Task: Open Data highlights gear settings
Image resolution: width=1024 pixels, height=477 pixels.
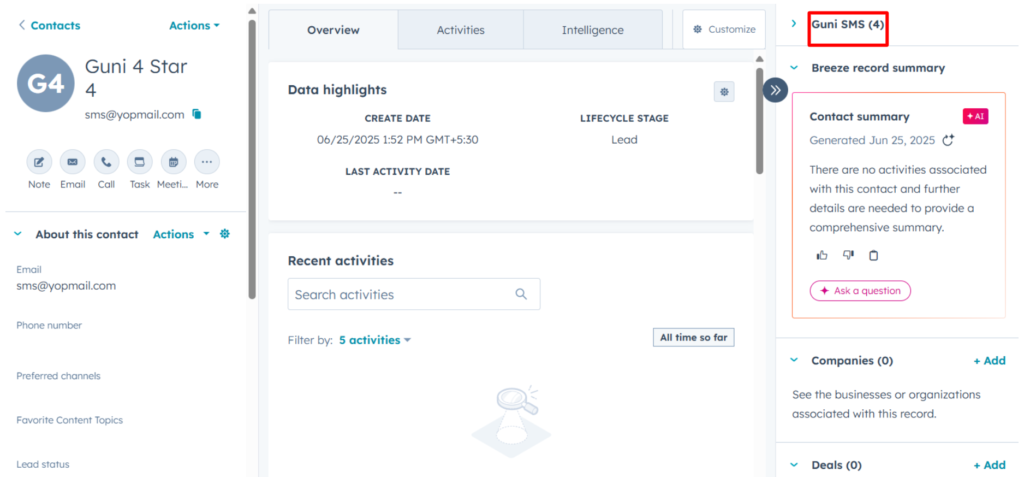Action: tap(724, 92)
